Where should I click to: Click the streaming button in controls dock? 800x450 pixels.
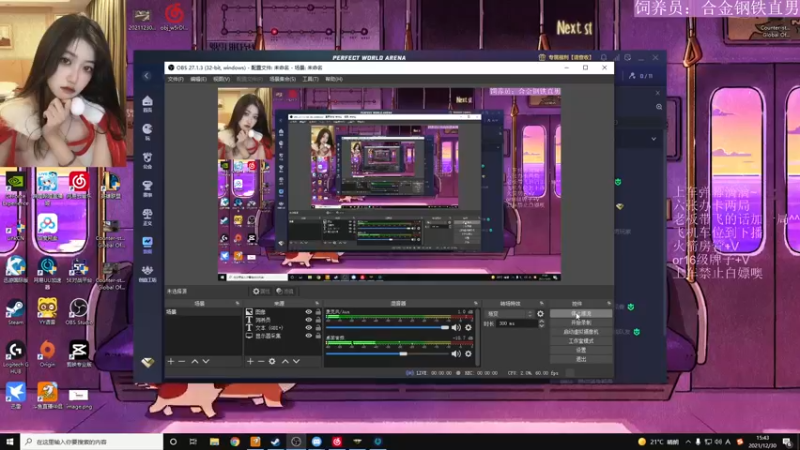pos(581,313)
